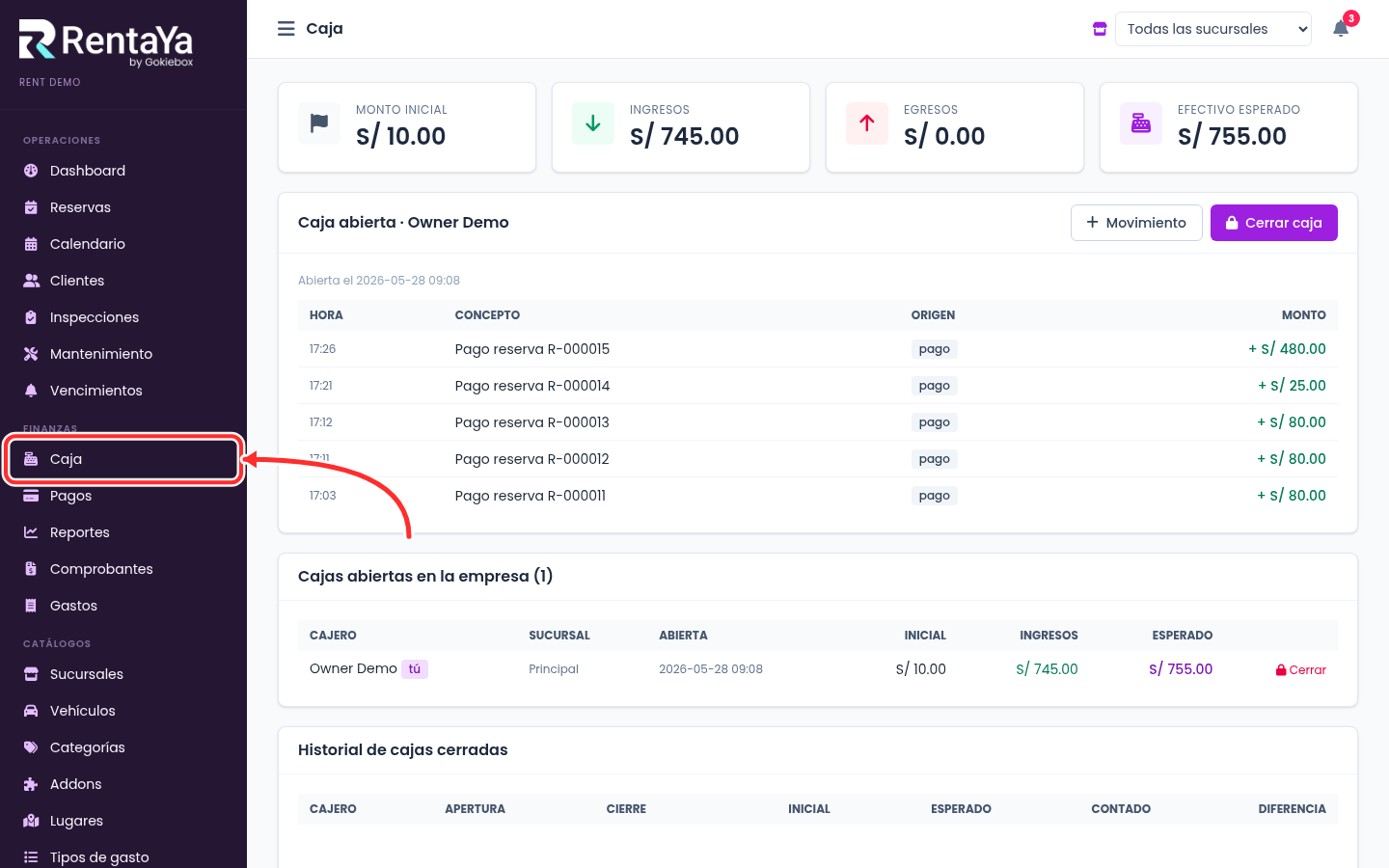Go to Gastos
Screen dimensions: 1389x868
[x=123, y=606]
